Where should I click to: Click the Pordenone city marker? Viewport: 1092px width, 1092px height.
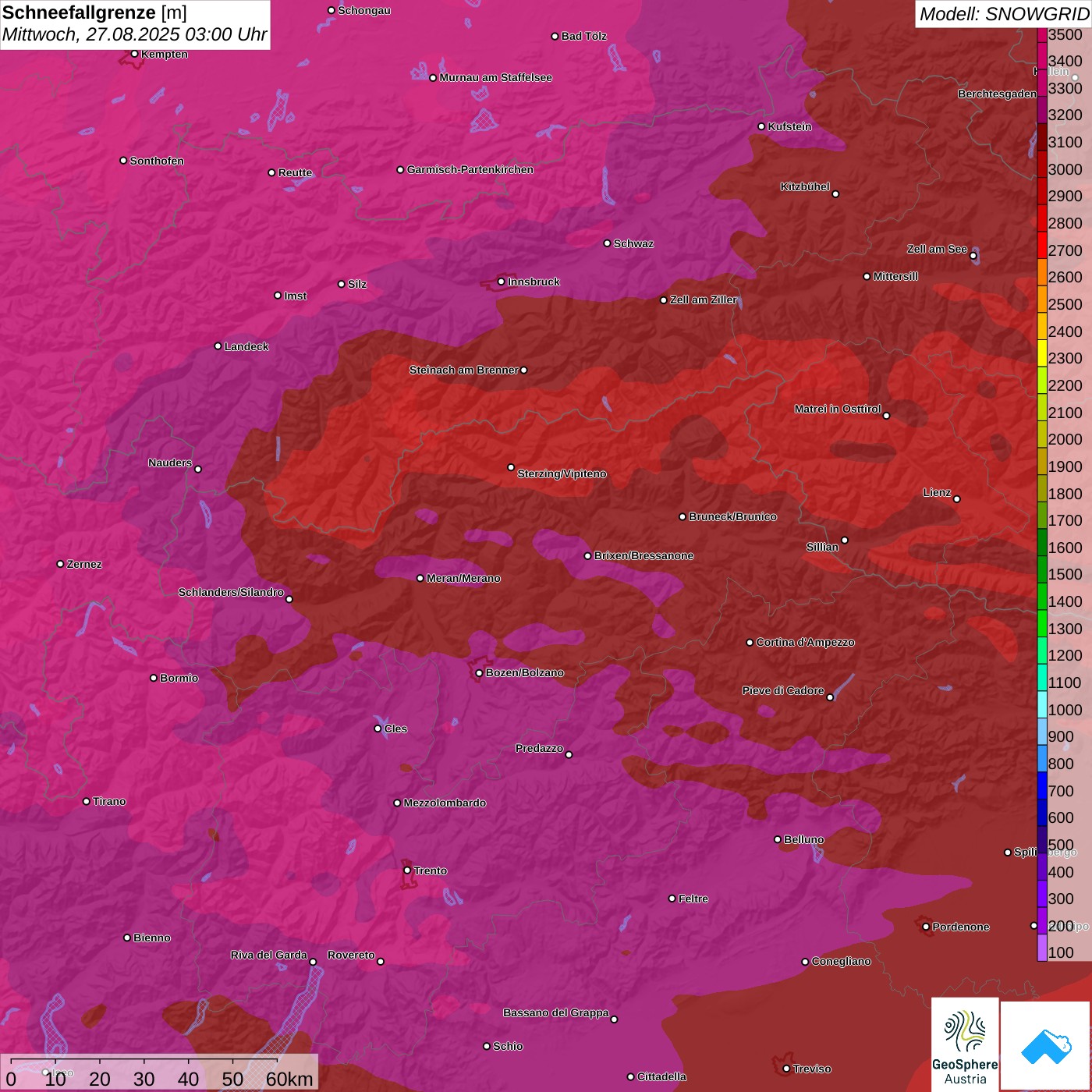pyautogui.click(x=926, y=927)
